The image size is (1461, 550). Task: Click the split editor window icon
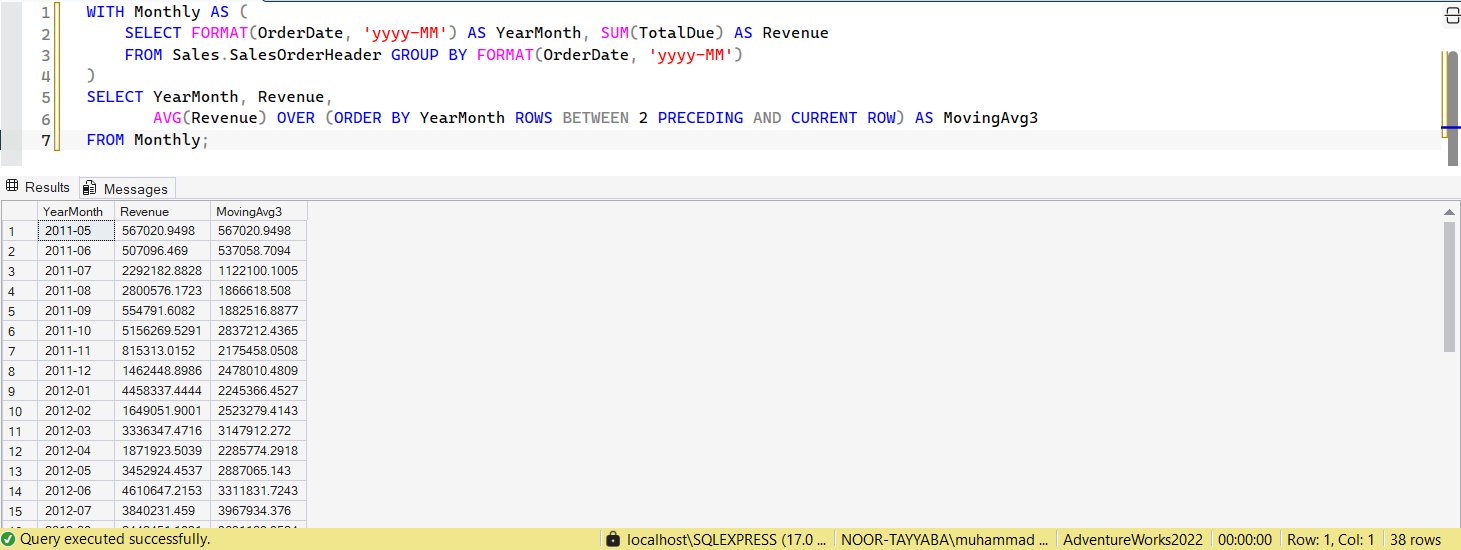click(x=1452, y=15)
